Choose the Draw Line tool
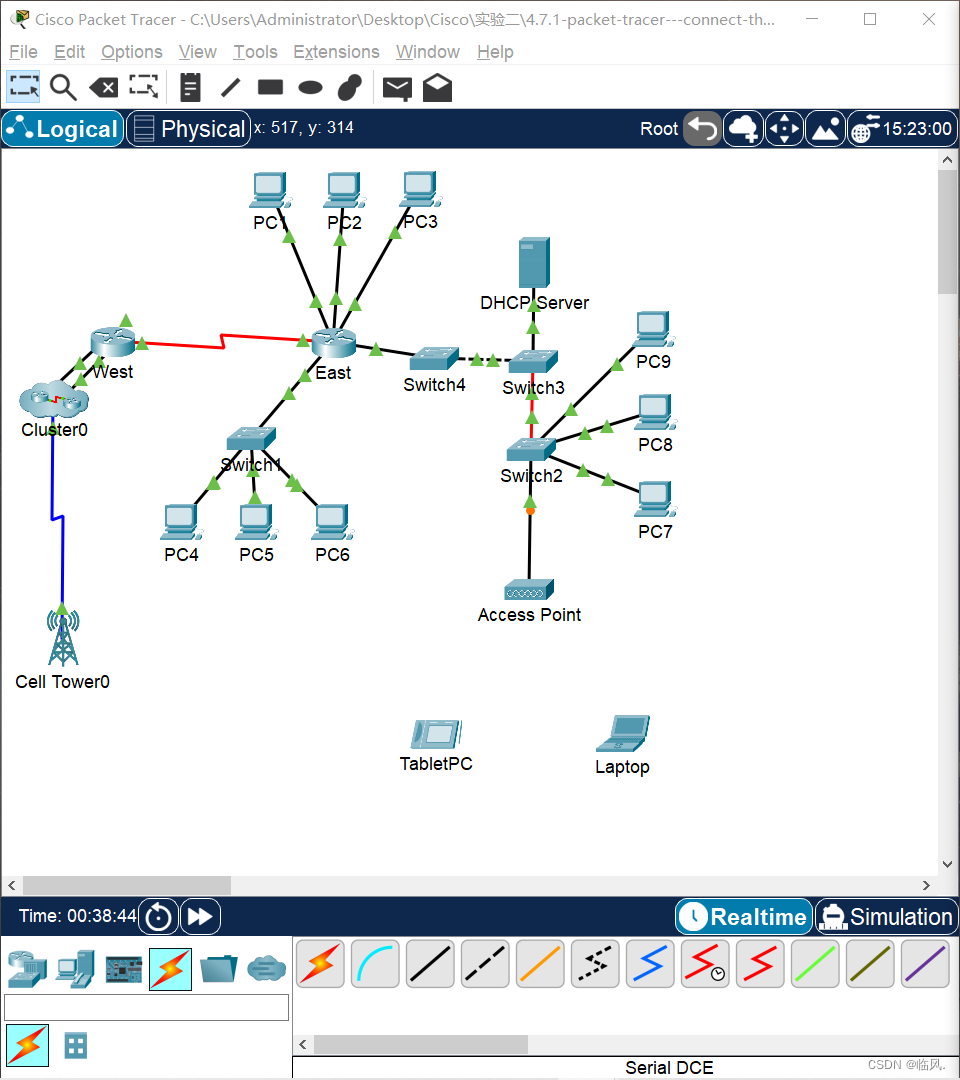This screenshot has width=960, height=1080. 230,87
